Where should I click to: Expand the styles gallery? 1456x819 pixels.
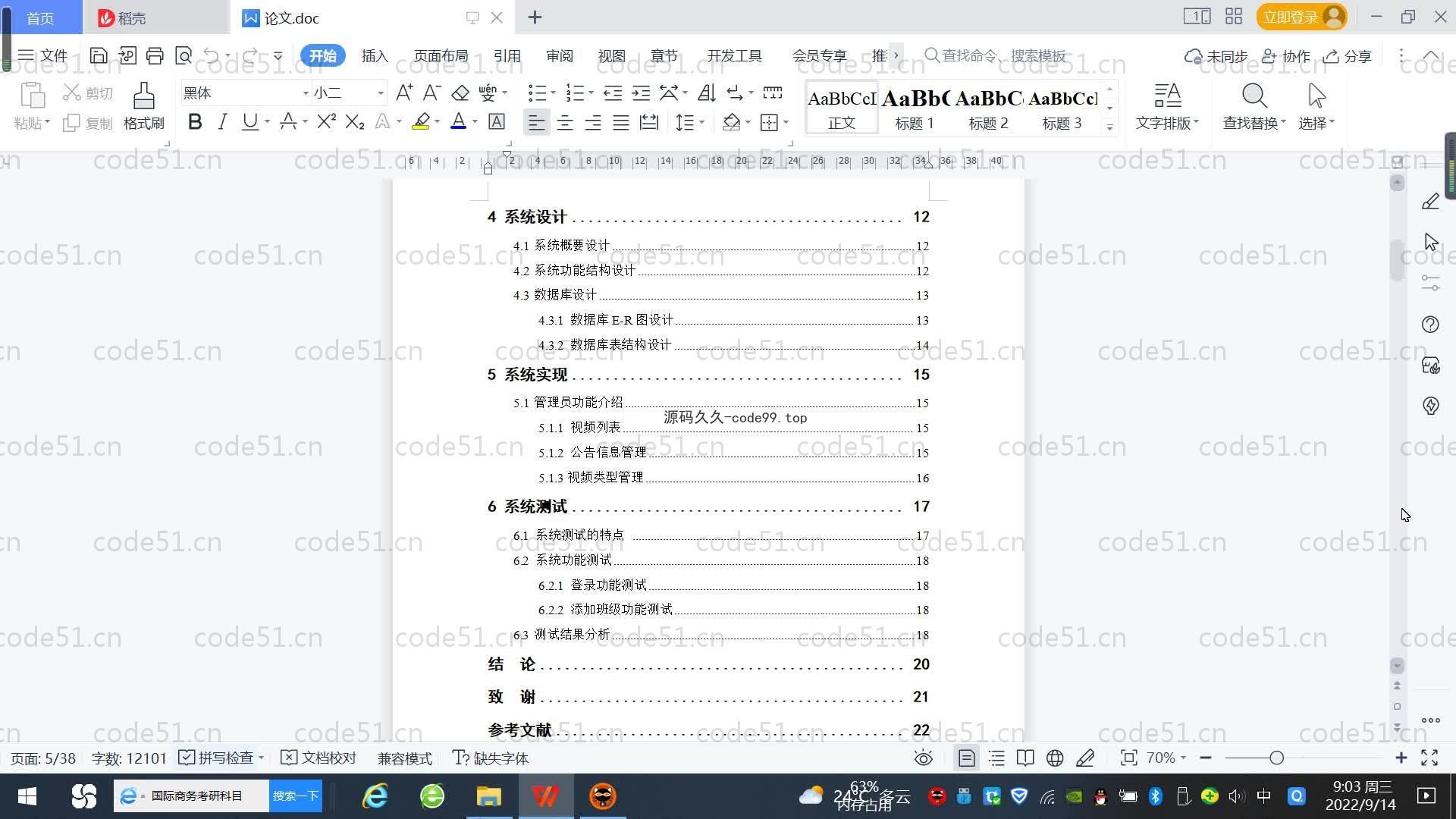[x=1109, y=127]
